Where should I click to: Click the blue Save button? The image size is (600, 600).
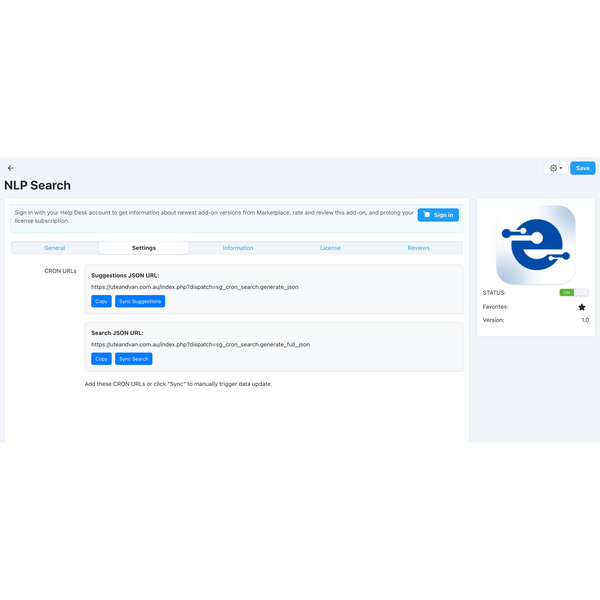tap(582, 168)
